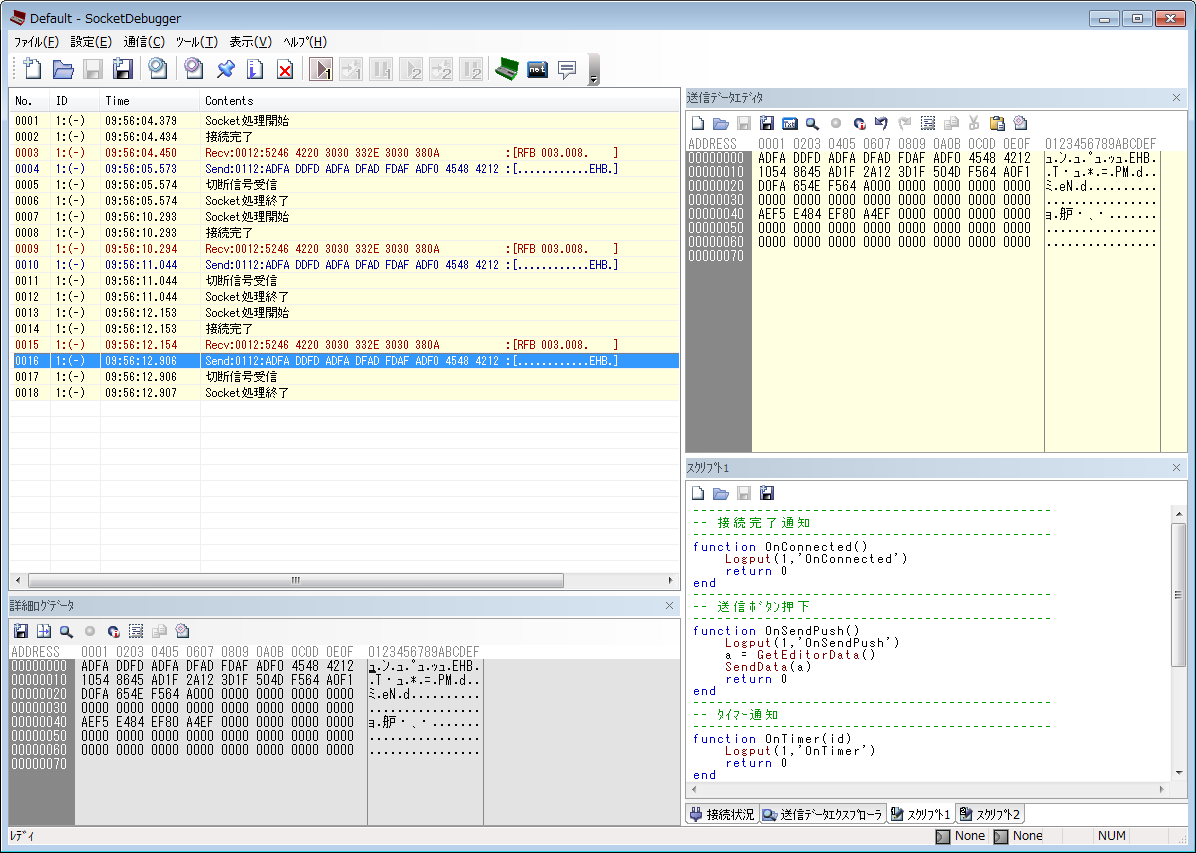This screenshot has width=1196, height=853.
Task: Click the info icon in the detail log toolbar
Action: tap(114, 631)
